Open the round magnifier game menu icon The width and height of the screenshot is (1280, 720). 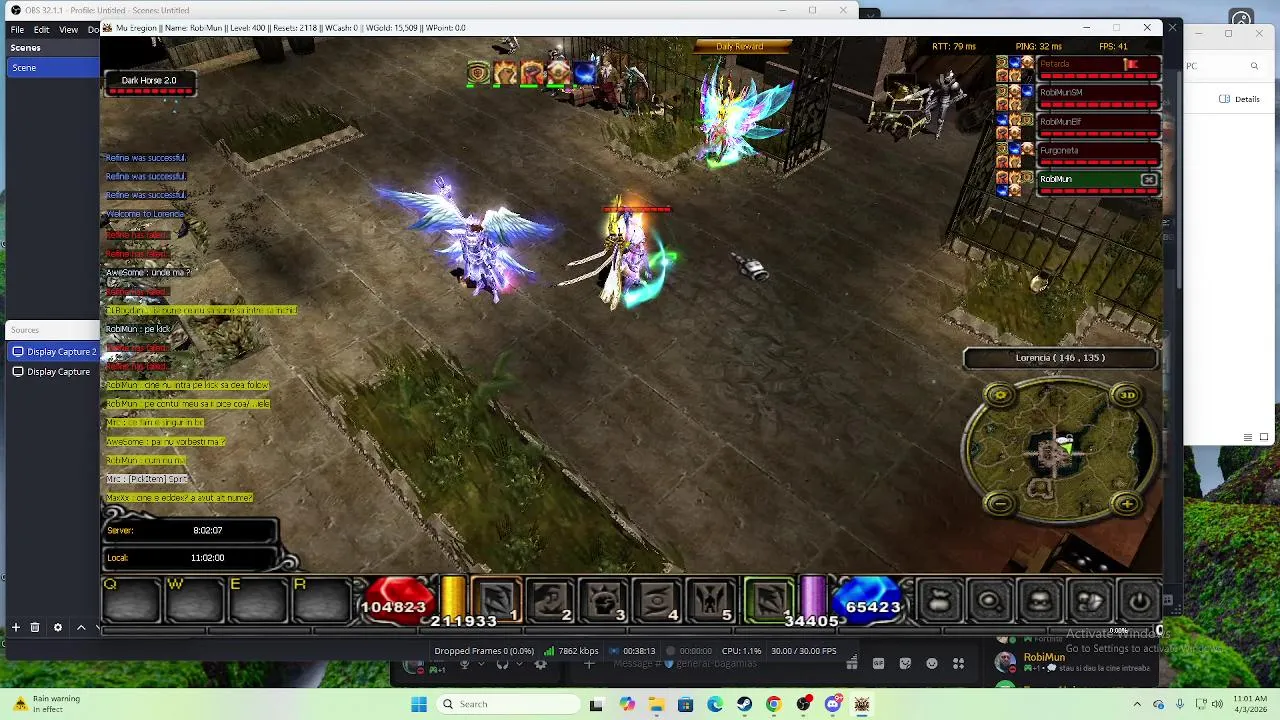tap(989, 601)
